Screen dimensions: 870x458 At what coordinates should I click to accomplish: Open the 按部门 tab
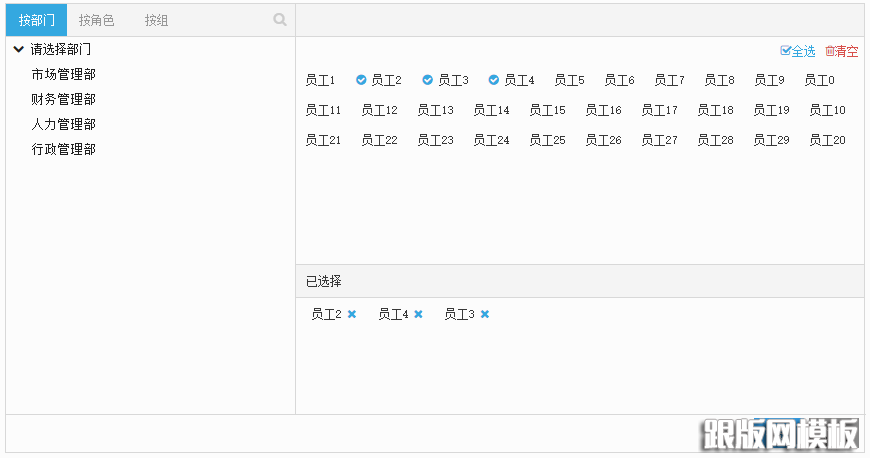click(x=37, y=20)
